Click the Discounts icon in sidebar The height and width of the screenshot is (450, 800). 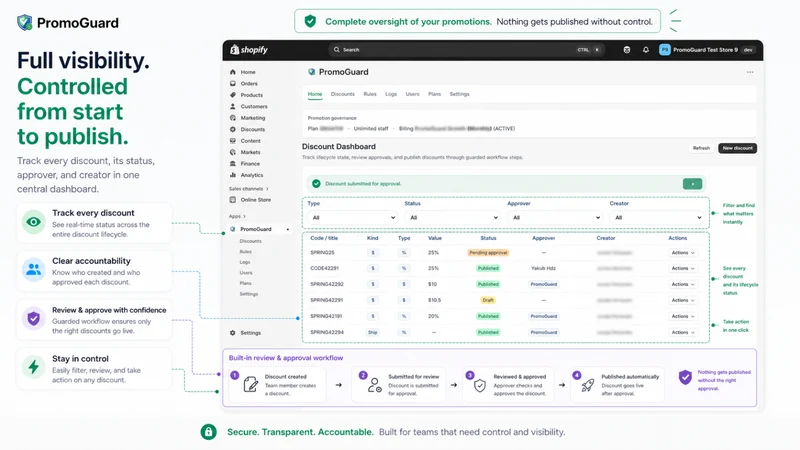[233, 129]
